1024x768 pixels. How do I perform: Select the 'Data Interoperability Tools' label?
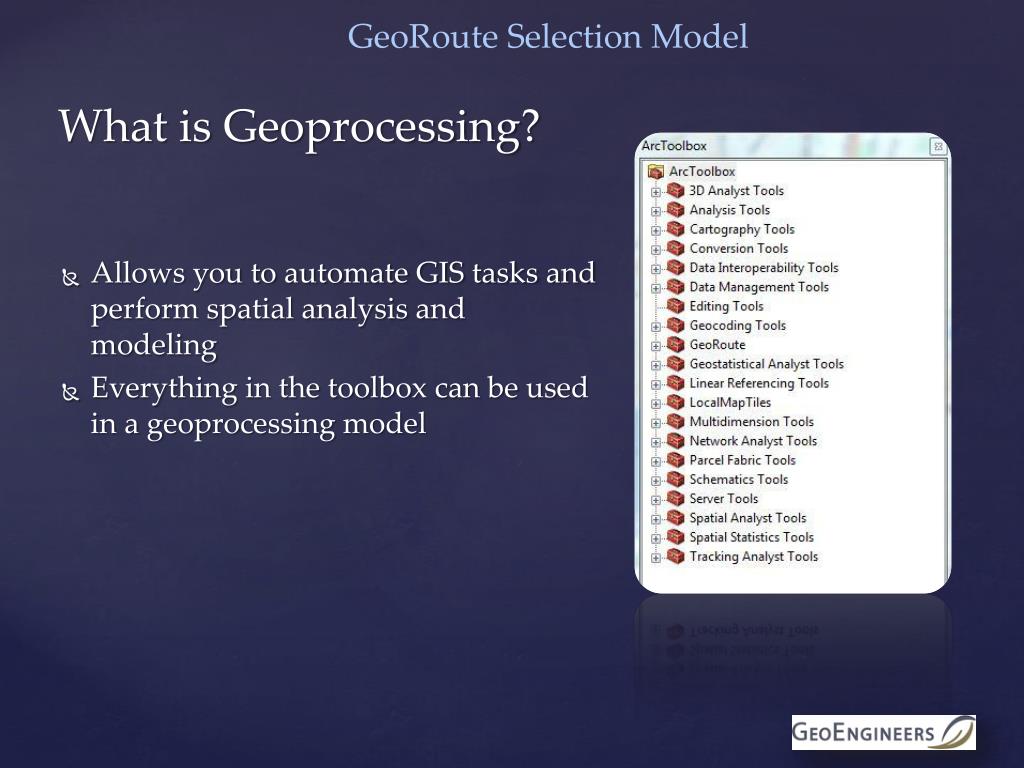pos(764,268)
